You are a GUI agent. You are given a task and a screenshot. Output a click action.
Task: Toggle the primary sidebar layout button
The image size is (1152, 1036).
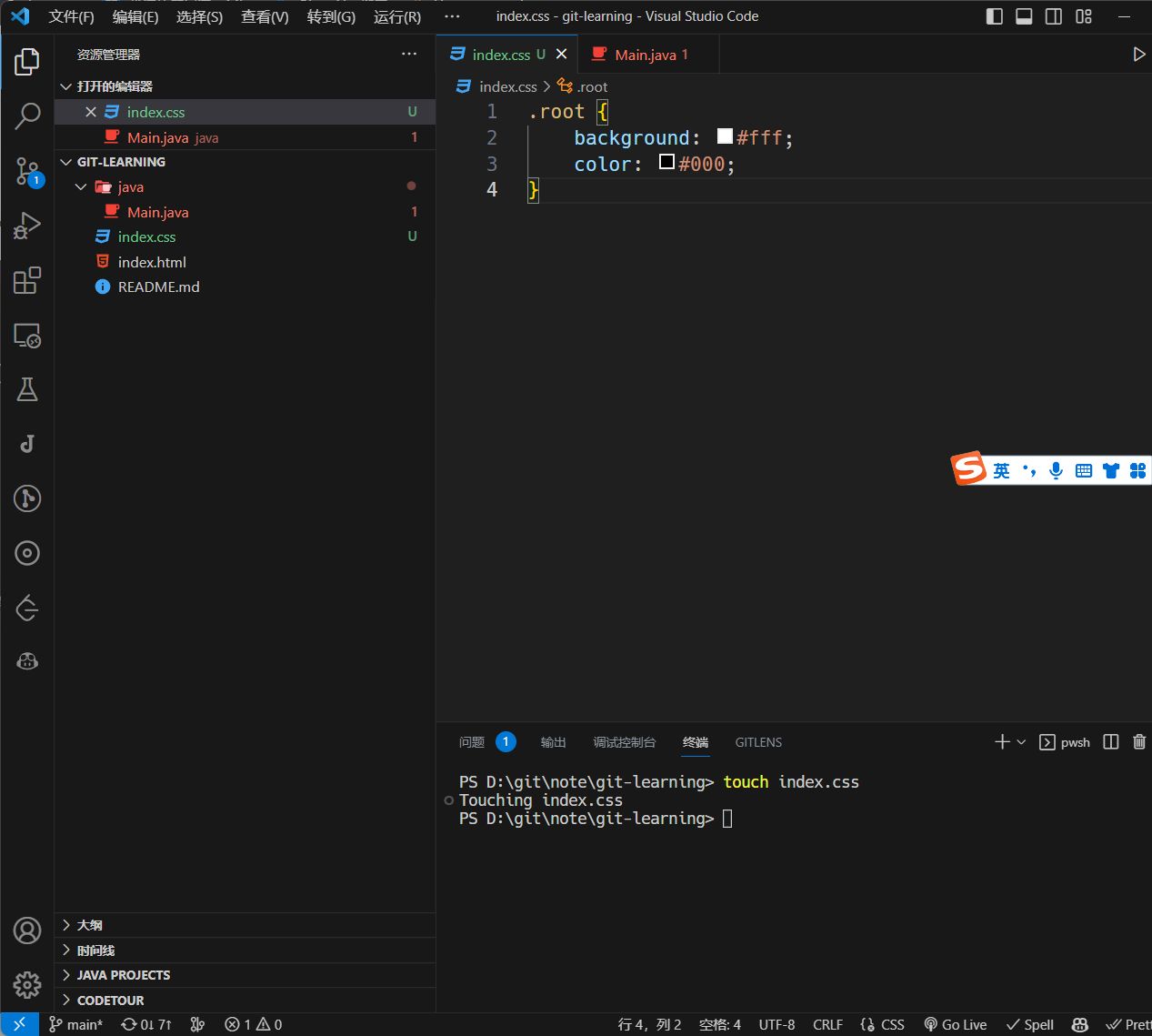point(994,16)
